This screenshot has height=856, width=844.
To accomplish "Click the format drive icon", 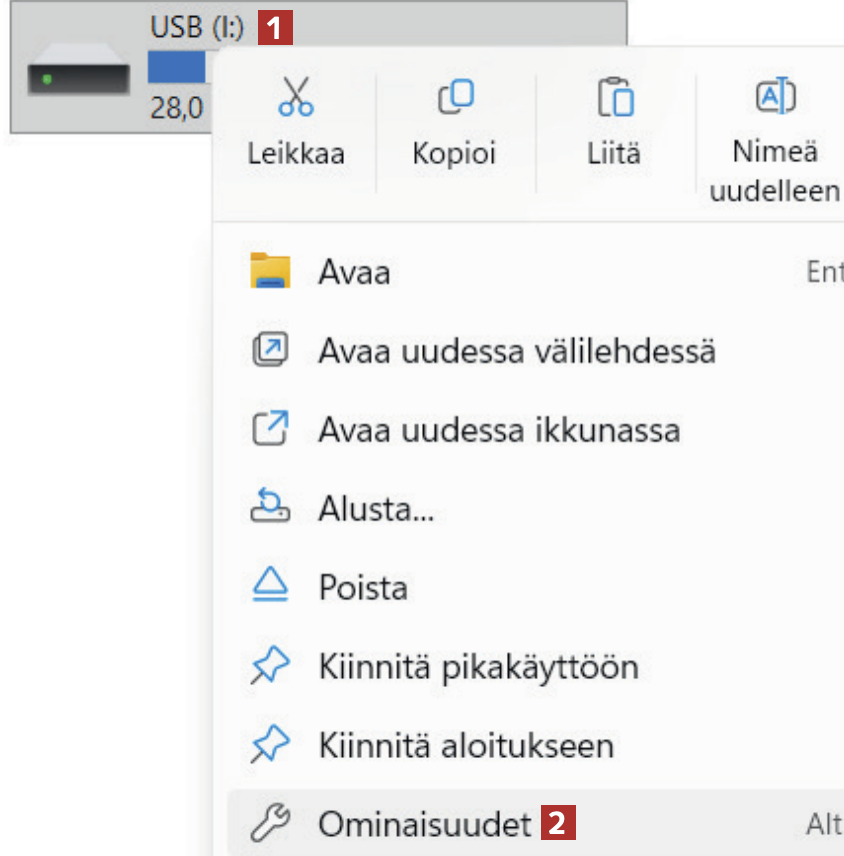I will (270, 508).
